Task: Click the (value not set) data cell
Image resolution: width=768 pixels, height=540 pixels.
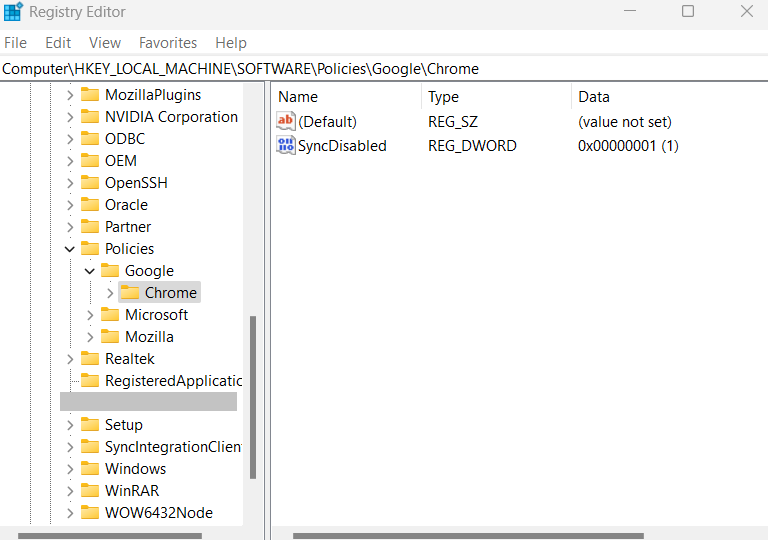Action: tap(624, 122)
